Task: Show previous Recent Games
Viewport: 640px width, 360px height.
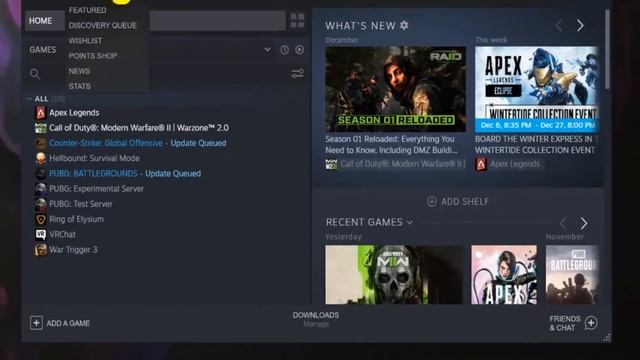Action: pos(563,223)
